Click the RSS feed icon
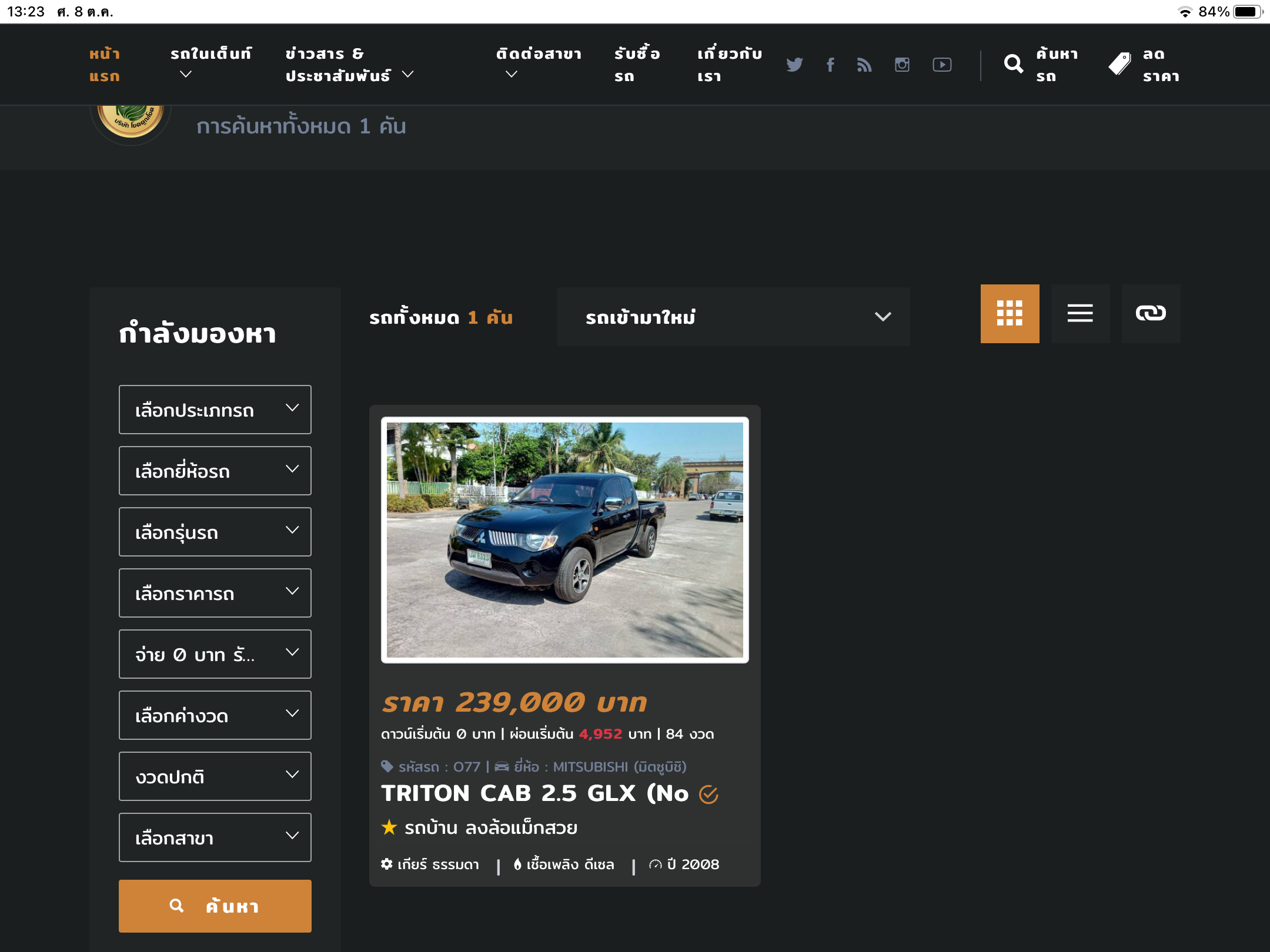1270x952 pixels. point(864,65)
